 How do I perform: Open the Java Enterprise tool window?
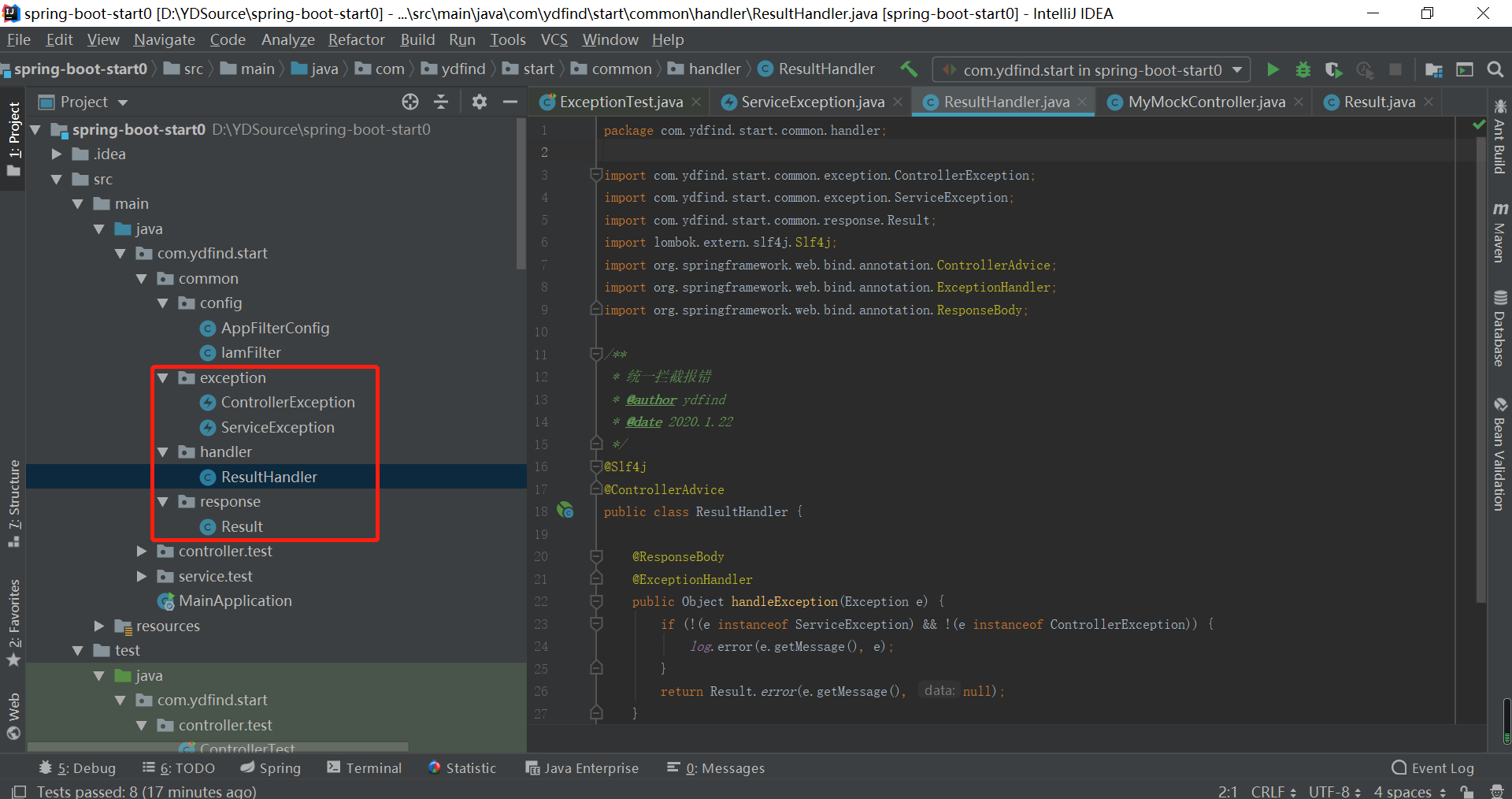coord(582,767)
